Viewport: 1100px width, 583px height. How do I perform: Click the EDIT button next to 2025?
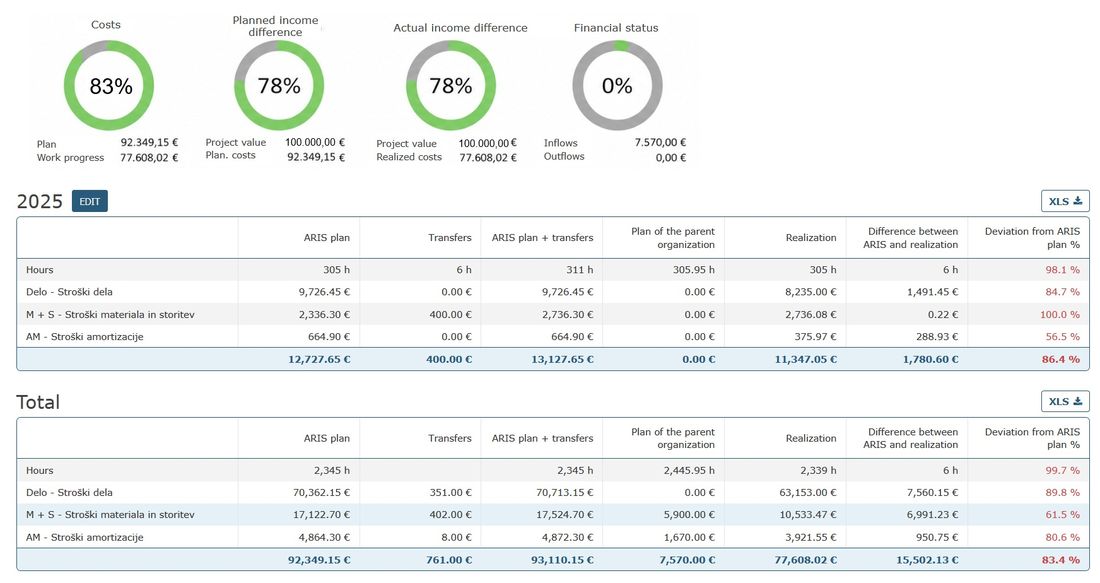pyautogui.click(x=89, y=201)
